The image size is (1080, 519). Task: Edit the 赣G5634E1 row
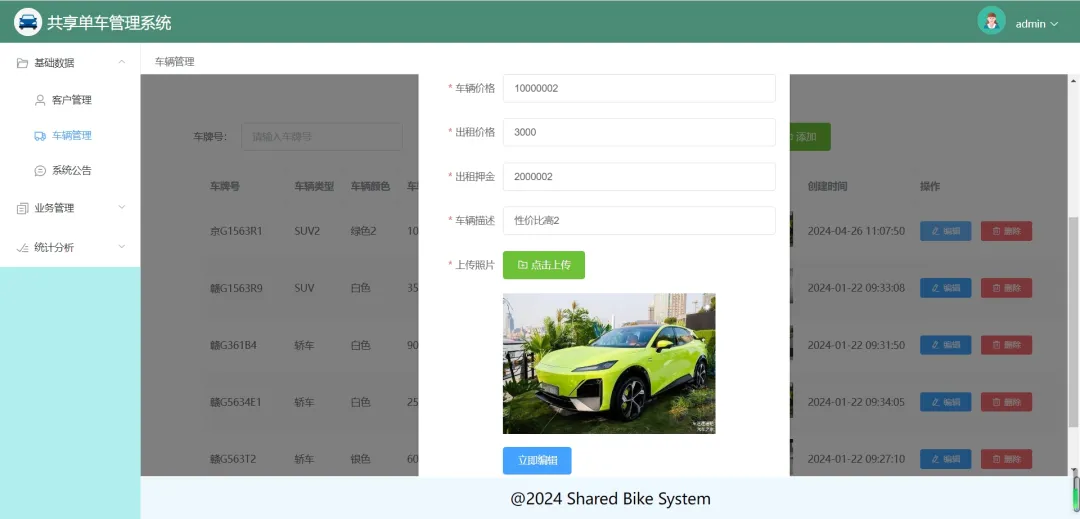[946, 402]
